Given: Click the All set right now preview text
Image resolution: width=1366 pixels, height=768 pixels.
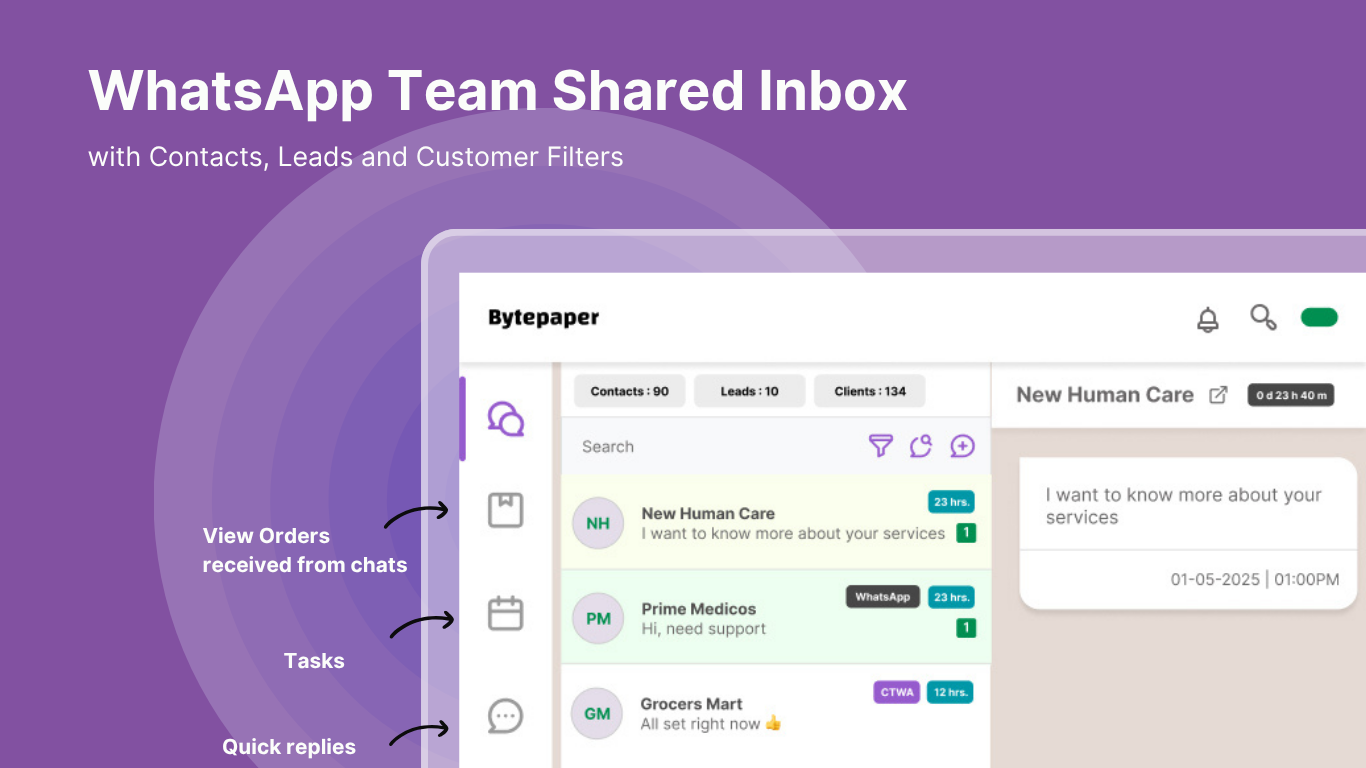Looking at the screenshot, I should (711, 724).
